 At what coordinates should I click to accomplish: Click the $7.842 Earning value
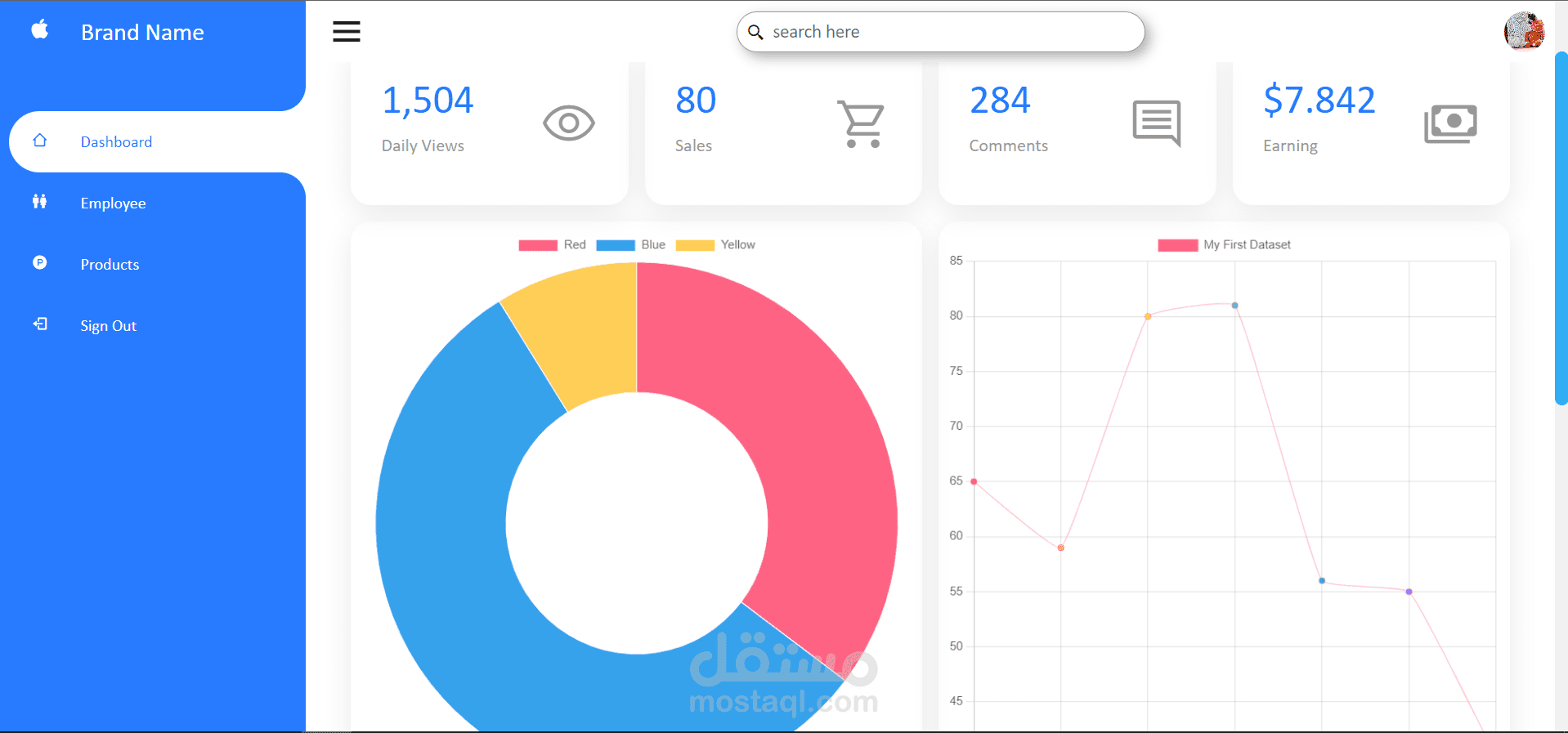1319,101
